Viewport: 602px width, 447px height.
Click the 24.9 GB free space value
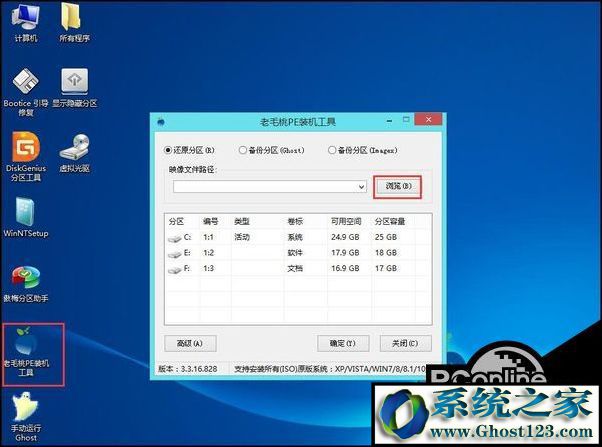point(345,237)
